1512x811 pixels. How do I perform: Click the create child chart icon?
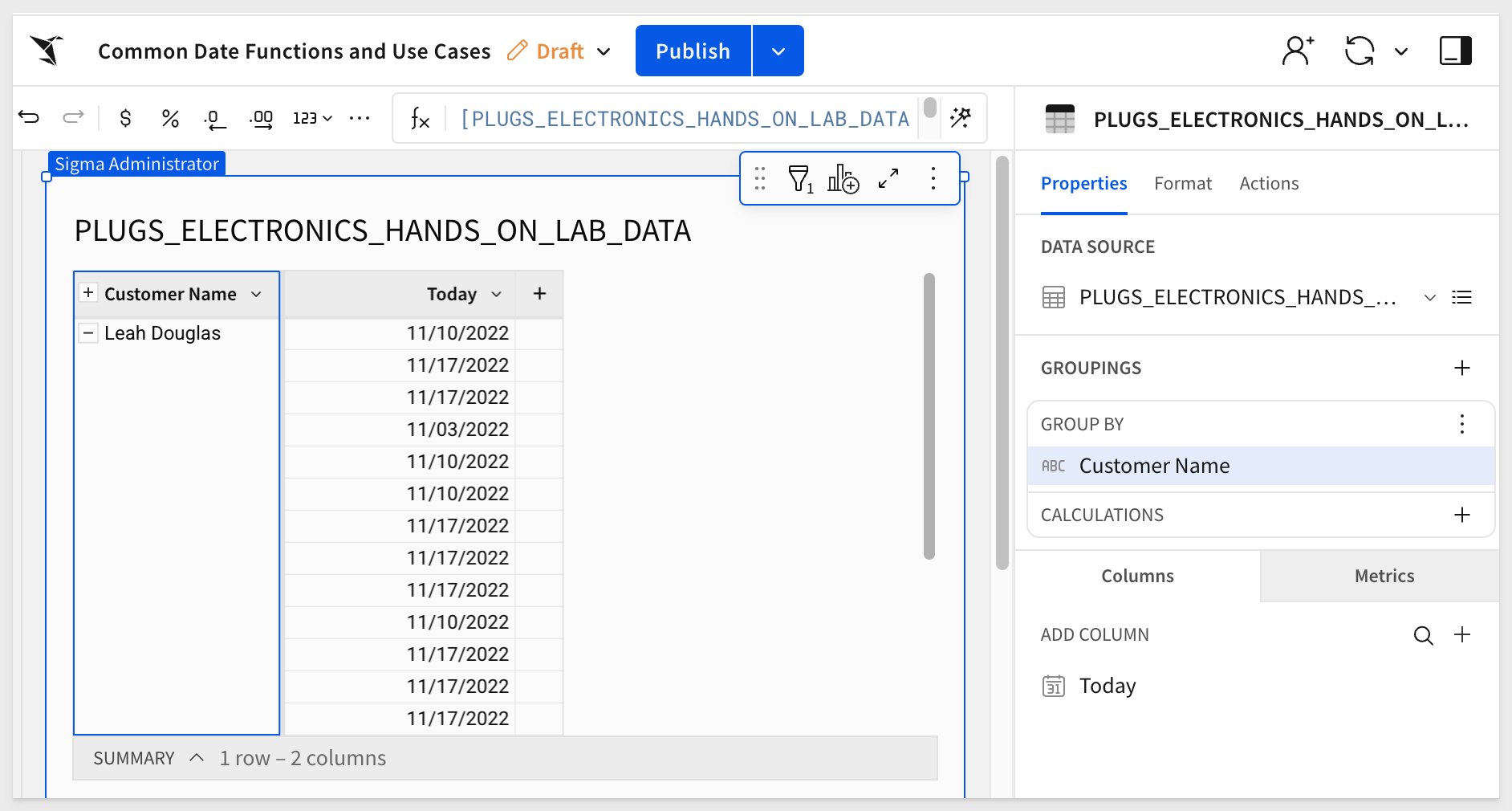(843, 178)
